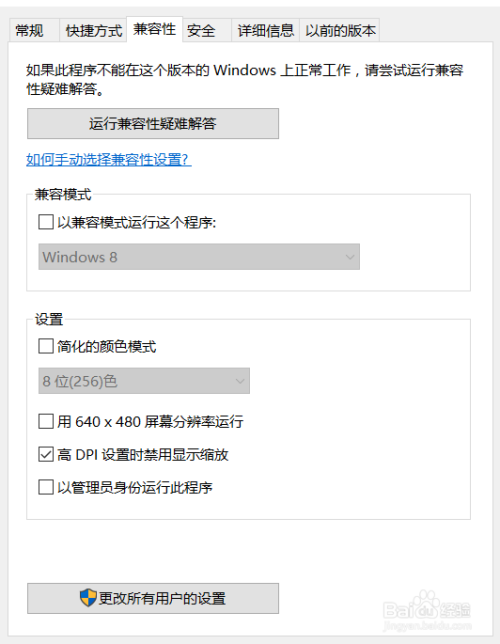Open the 8 位(256)色 color dropdown
Image resolution: width=500 pixels, height=644 pixels.
click(144, 381)
